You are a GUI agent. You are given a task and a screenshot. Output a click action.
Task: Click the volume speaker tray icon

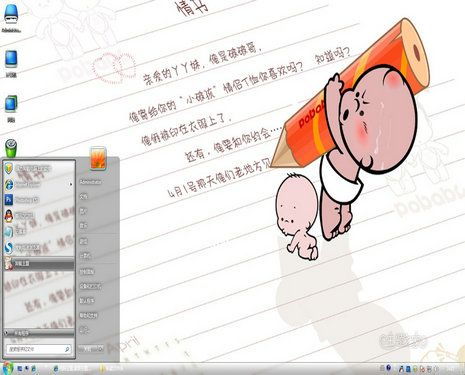point(436,369)
